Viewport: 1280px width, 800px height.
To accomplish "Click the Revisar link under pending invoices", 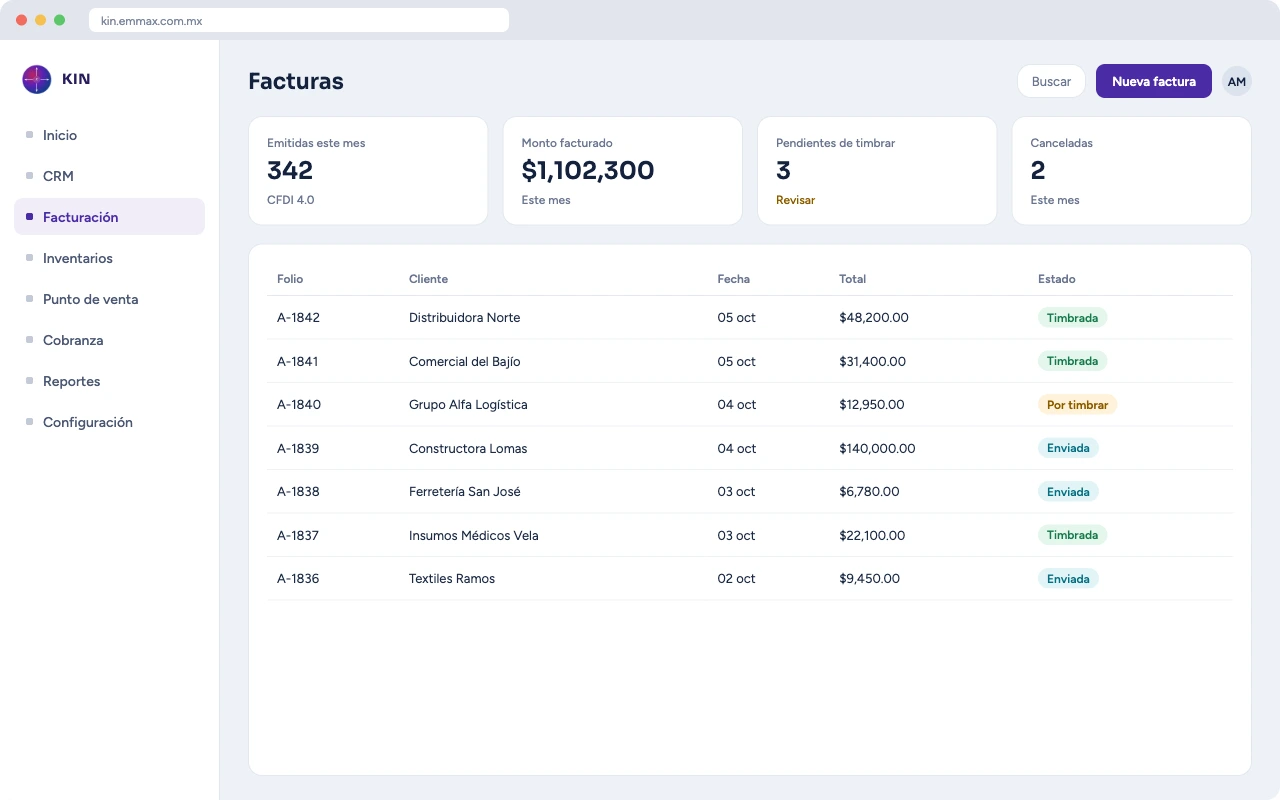I will tap(795, 200).
